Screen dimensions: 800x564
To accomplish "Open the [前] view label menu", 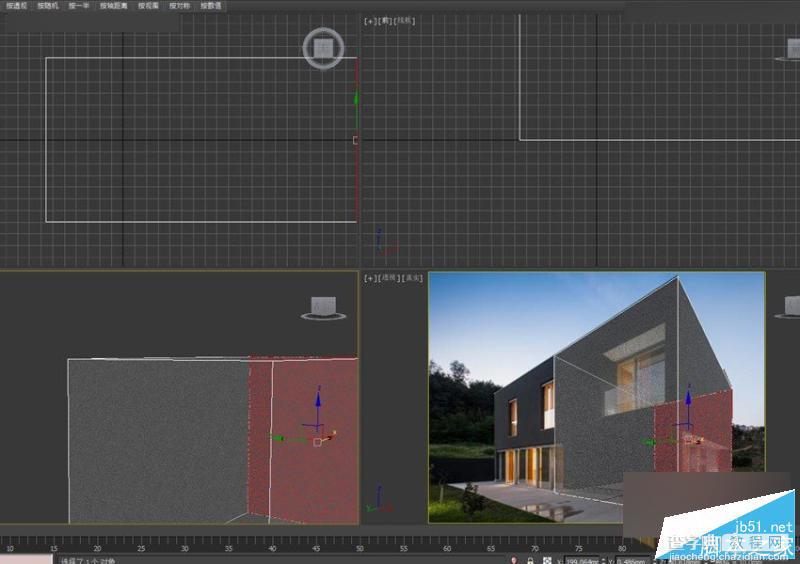I will (386, 21).
